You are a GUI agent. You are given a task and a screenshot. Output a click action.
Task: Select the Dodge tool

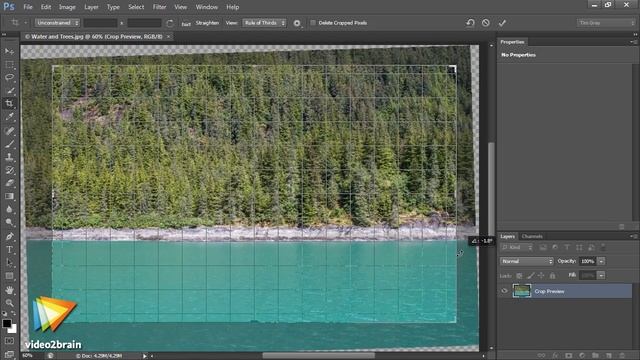[9, 222]
